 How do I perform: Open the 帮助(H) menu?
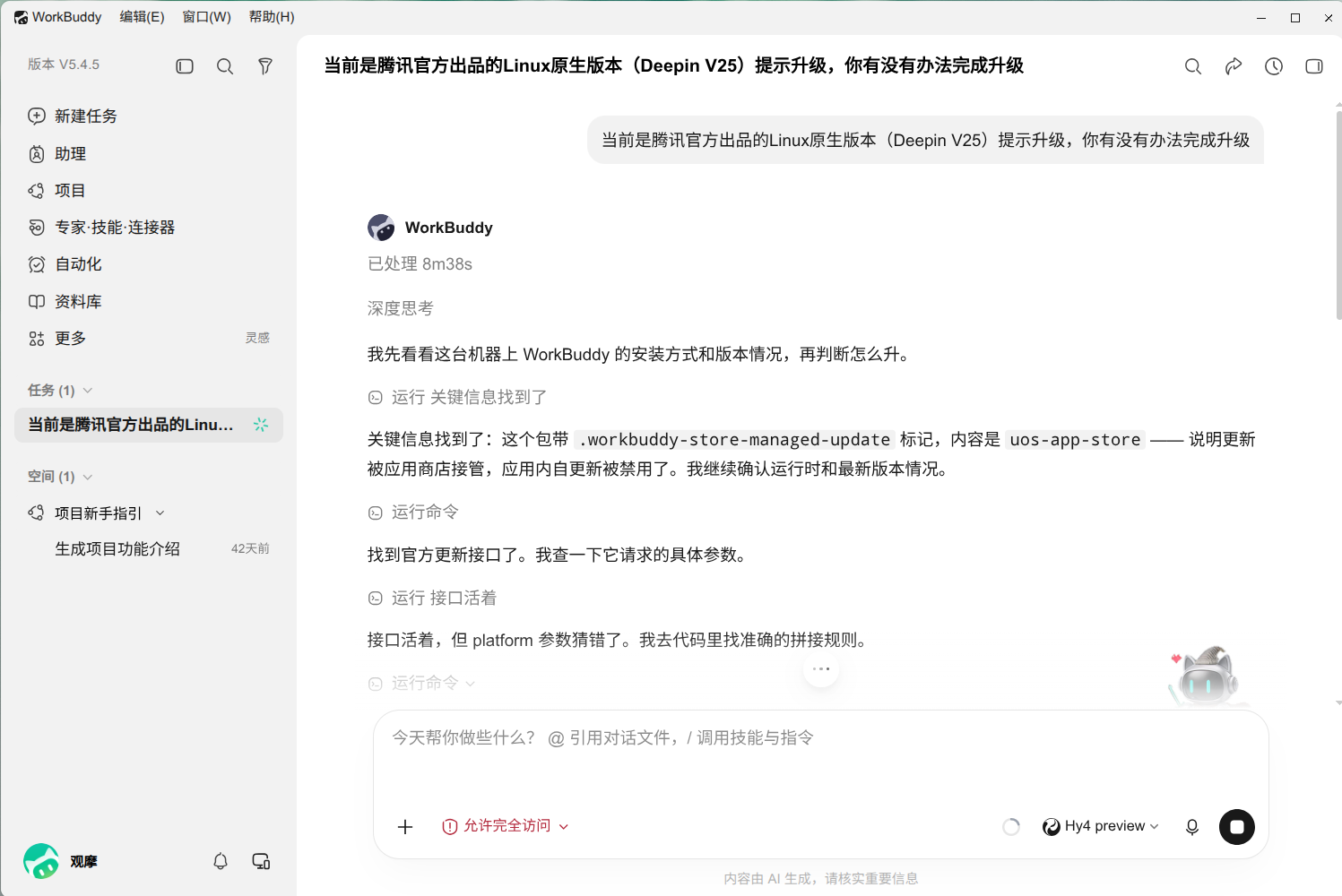click(x=272, y=17)
